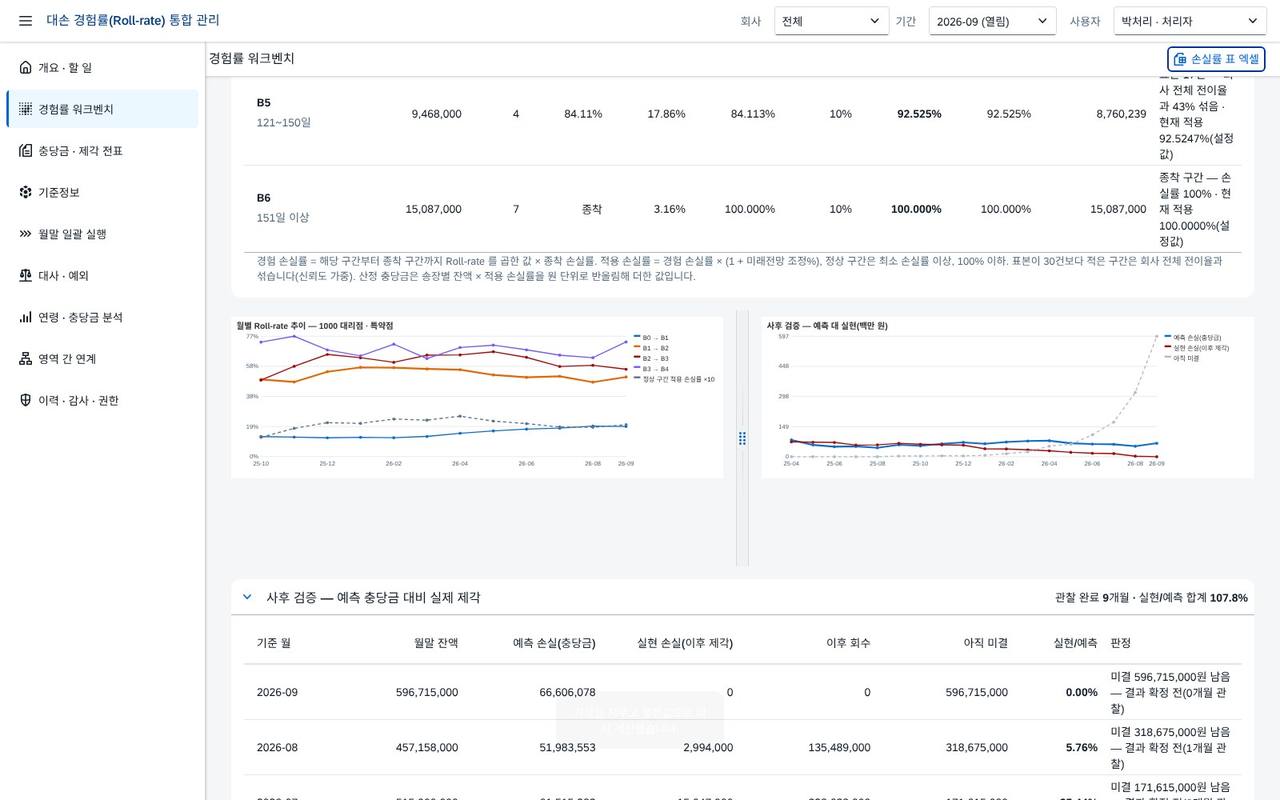Click the document icon for 충당금 · 제각 전표

click(x=25, y=151)
